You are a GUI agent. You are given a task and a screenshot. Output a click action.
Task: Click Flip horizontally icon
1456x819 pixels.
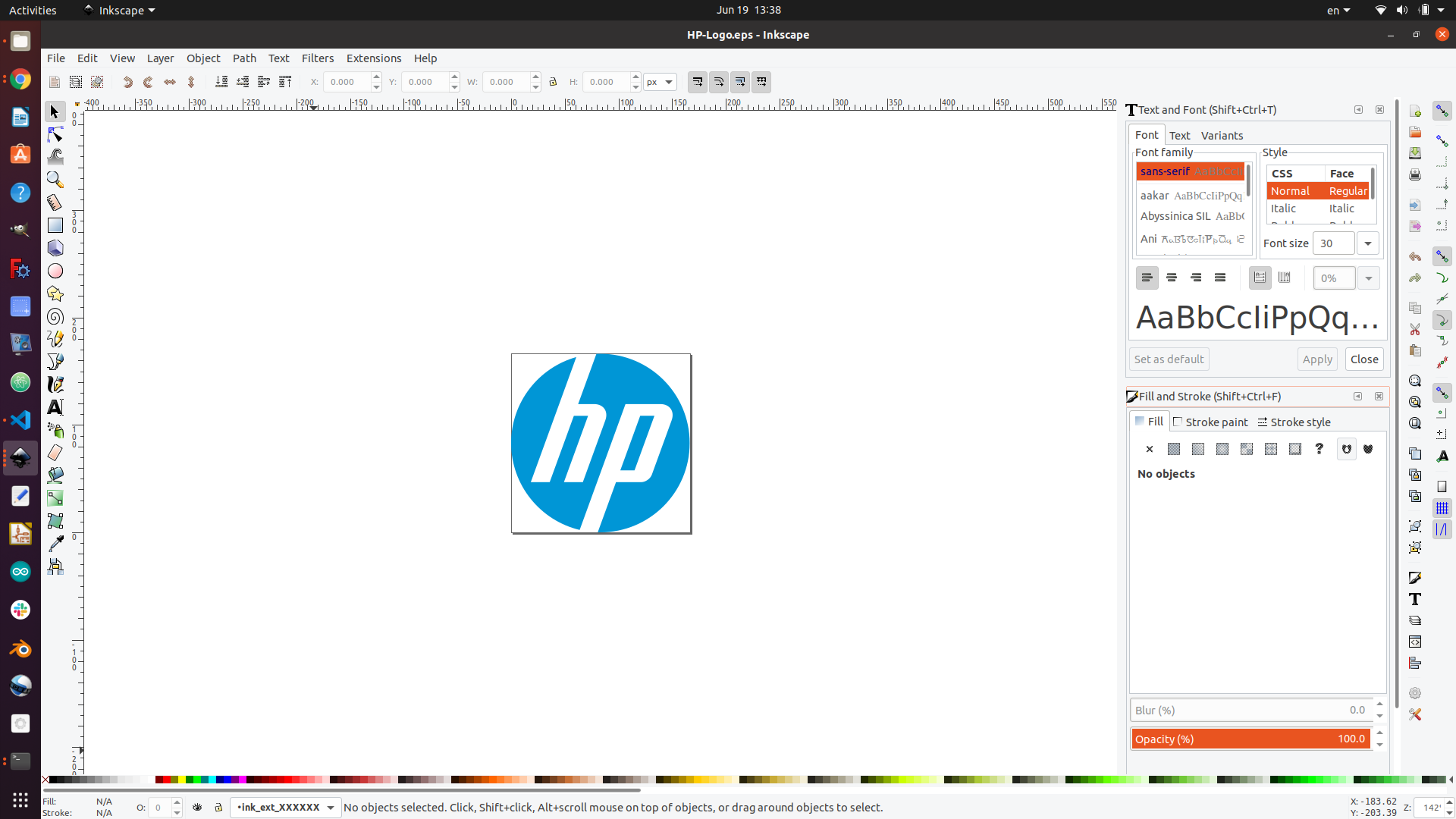[170, 82]
